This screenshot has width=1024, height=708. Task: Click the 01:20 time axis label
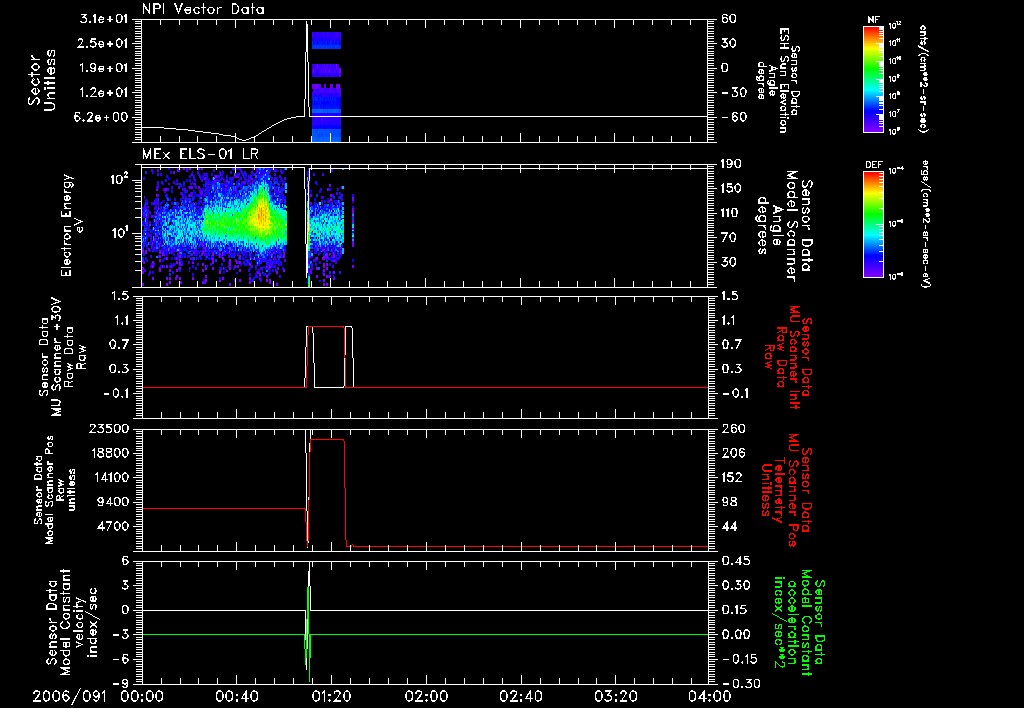[331, 696]
